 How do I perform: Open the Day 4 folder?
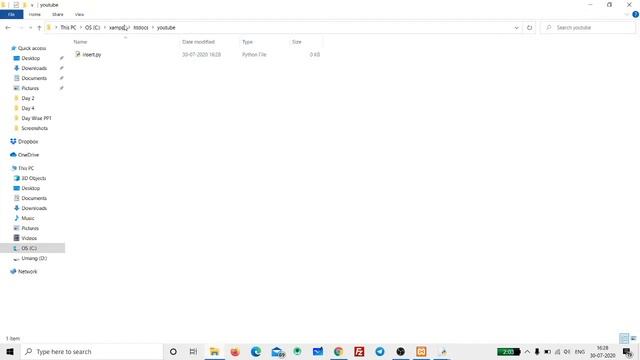pos(28,108)
